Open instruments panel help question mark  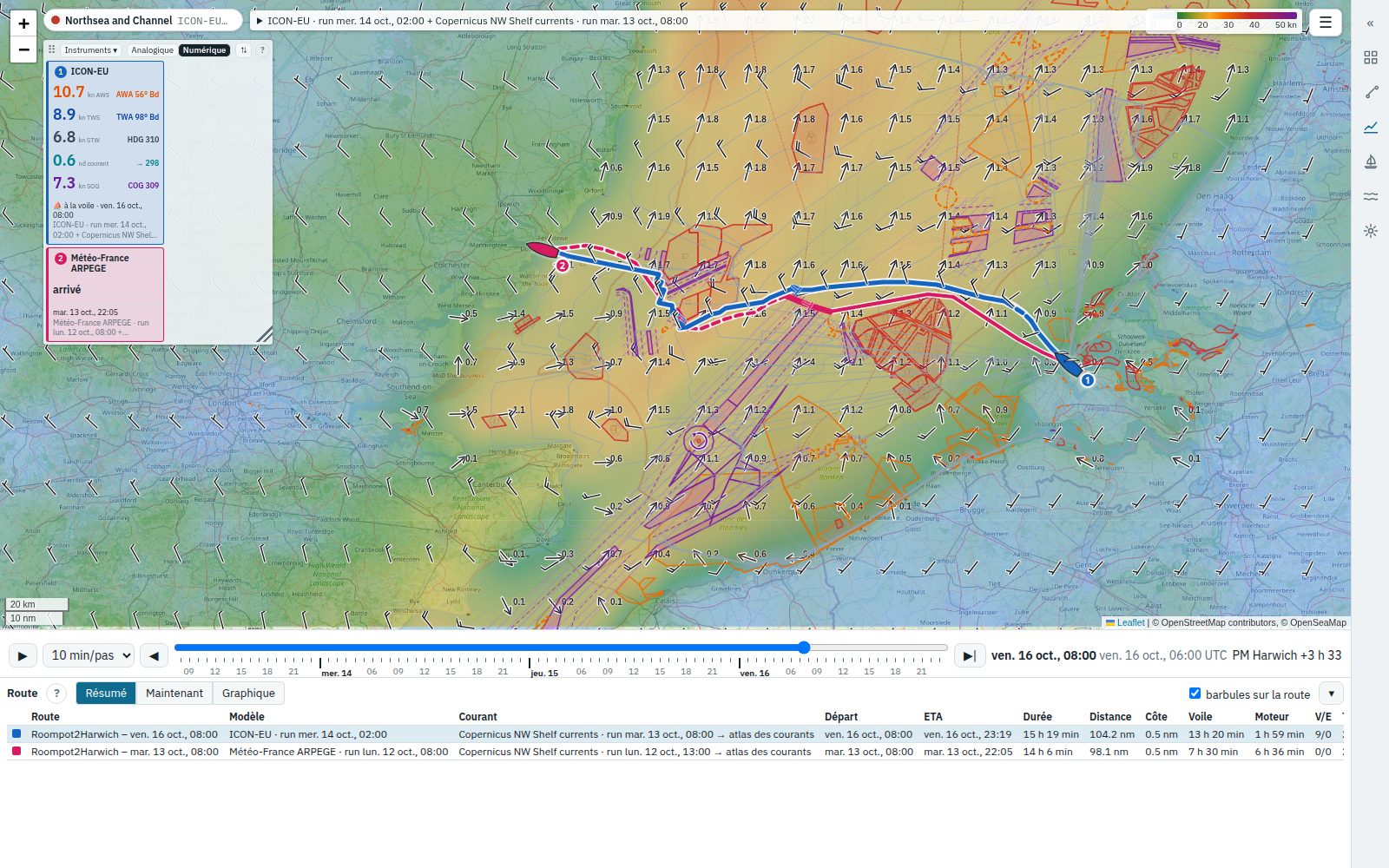262,50
